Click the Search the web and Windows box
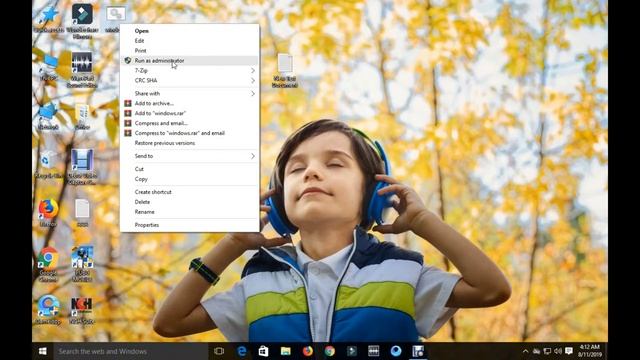 [131, 351]
